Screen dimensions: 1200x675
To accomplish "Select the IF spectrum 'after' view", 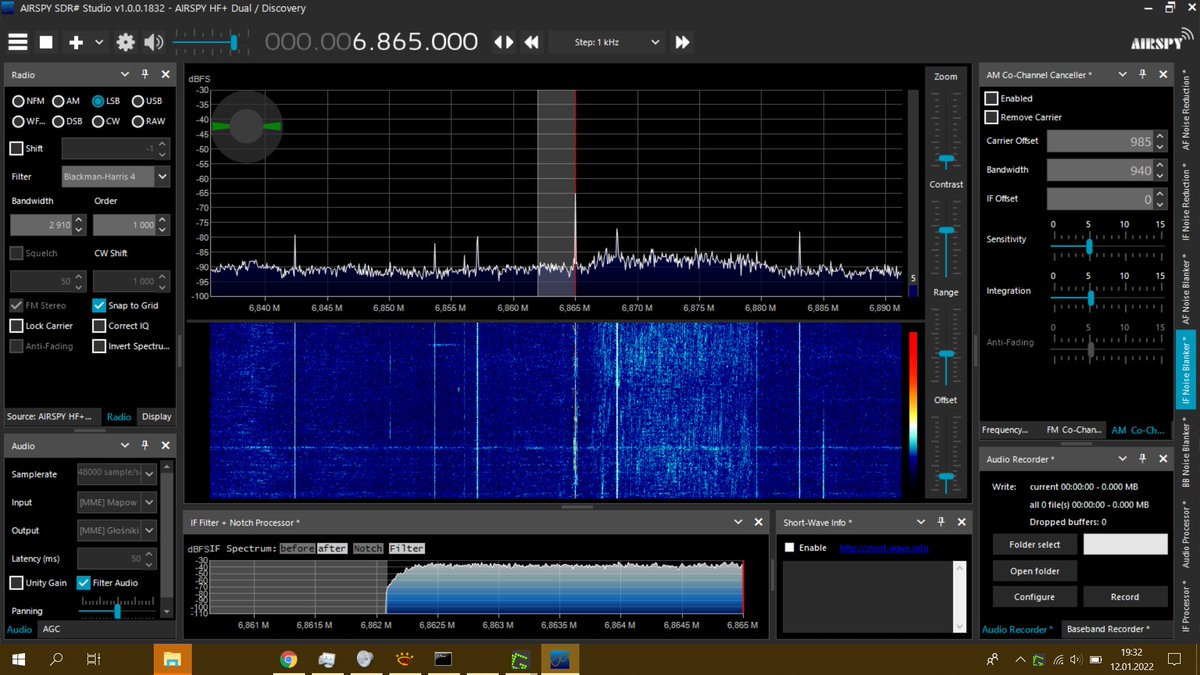I will 332,548.
